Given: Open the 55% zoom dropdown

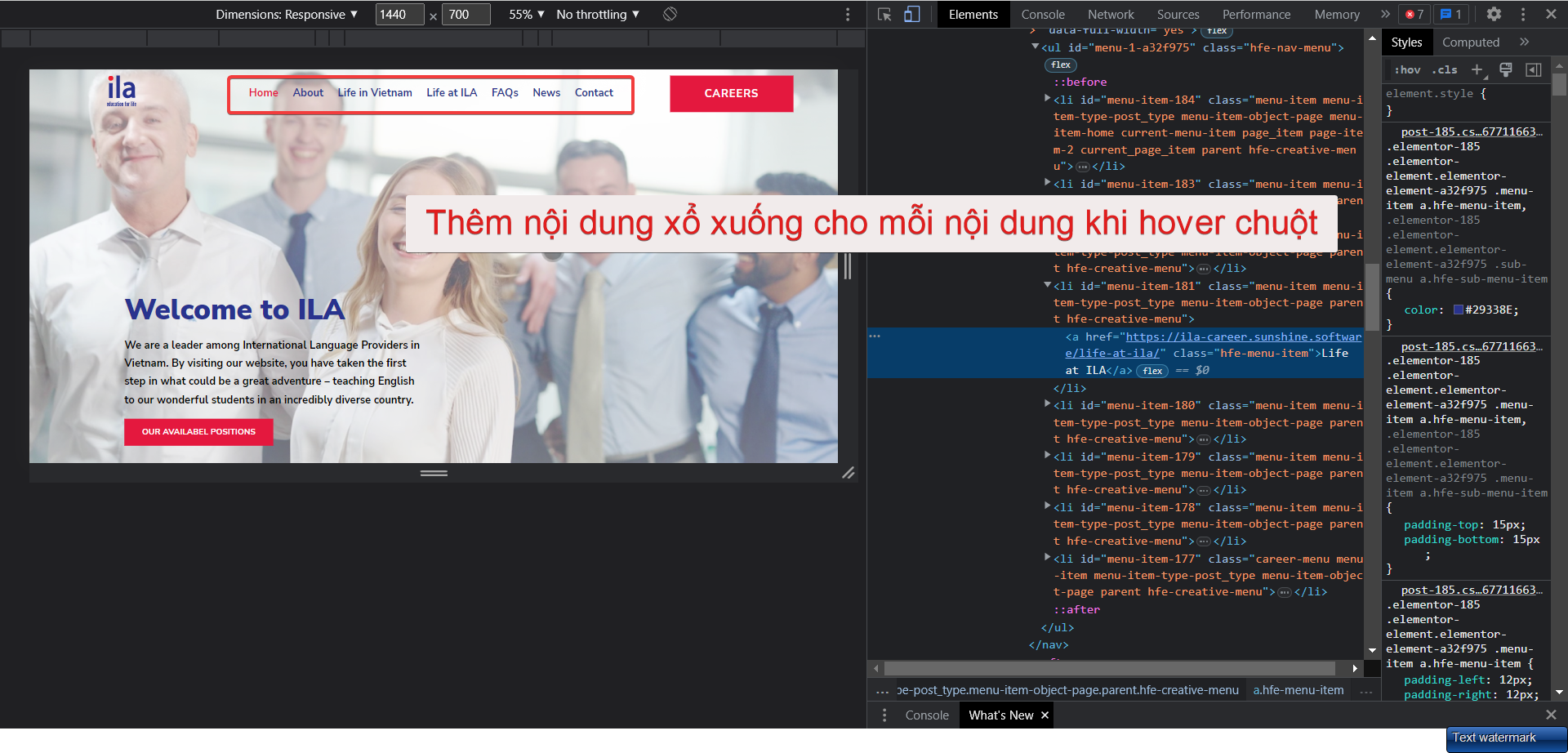Looking at the screenshot, I should coord(527,14).
